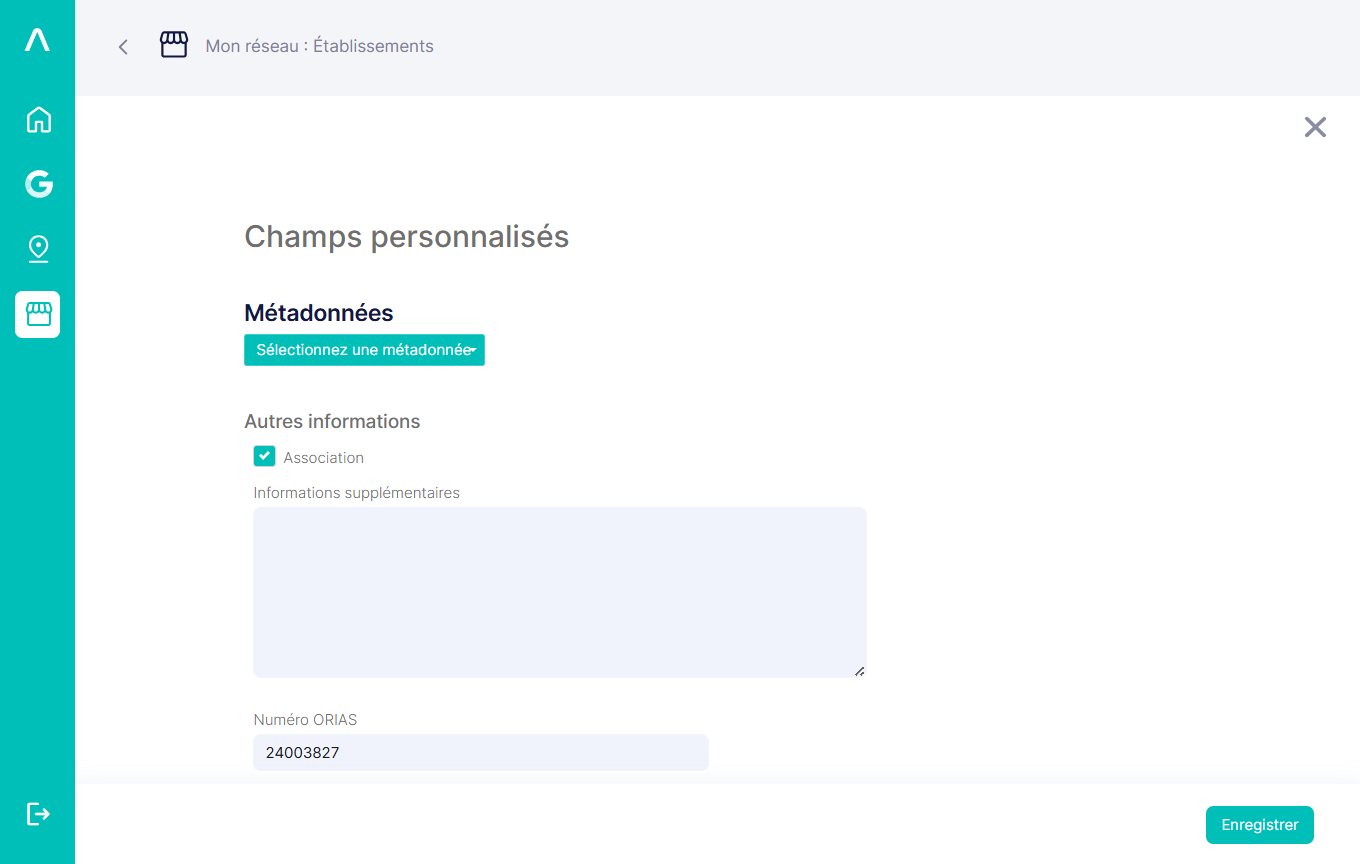The height and width of the screenshot is (864, 1360).
Task: Open the Sélectionnez une métadonnée dropdown
Action: [364, 350]
